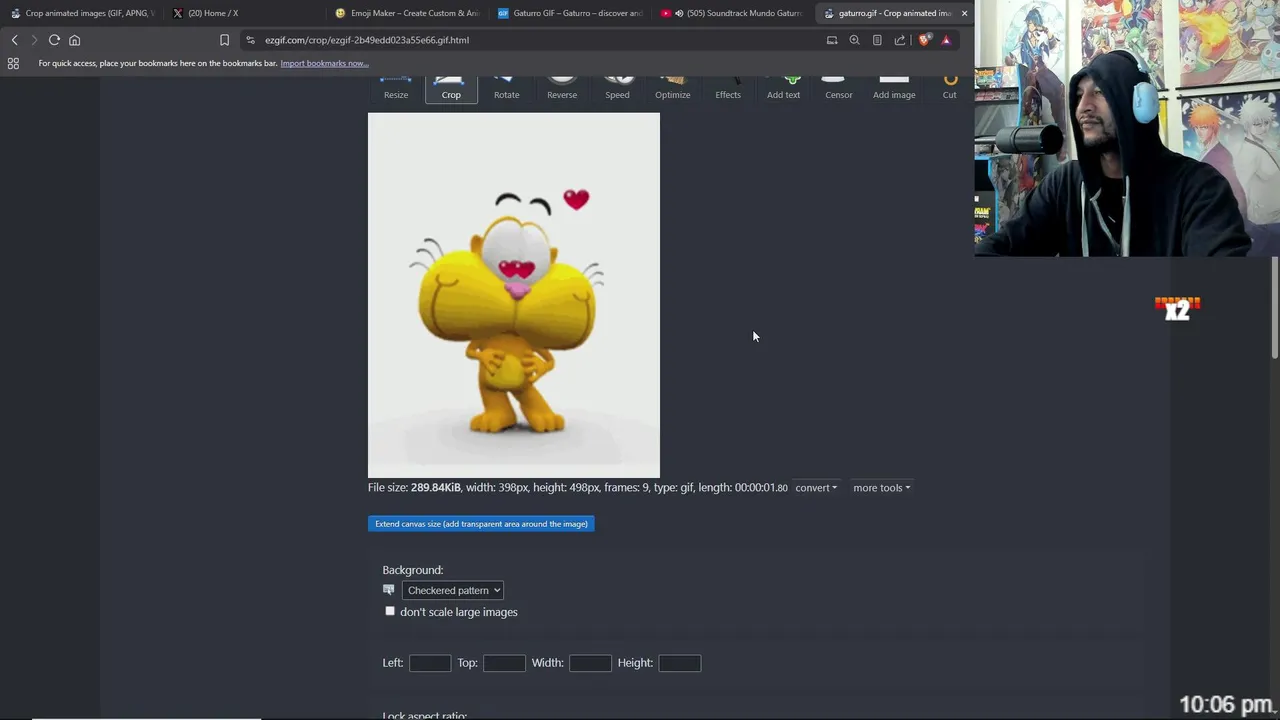Switch to Crop animated images tab
This screenshot has width=1280, height=720.
[x=82, y=13]
